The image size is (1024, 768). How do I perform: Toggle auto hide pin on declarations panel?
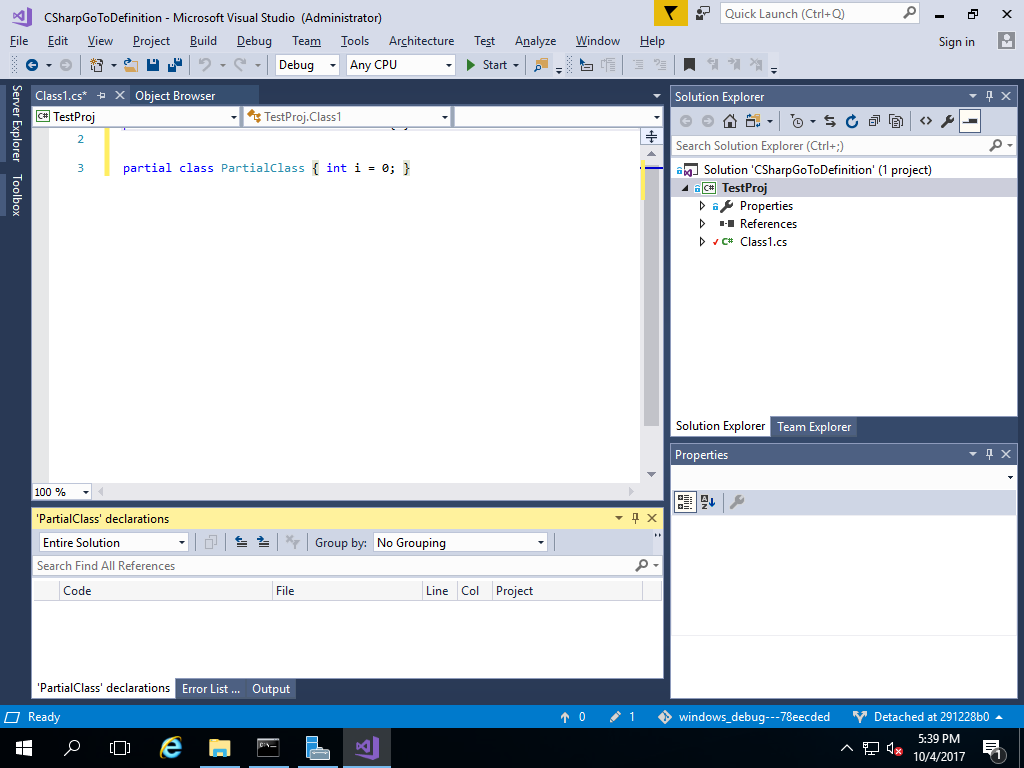[635, 518]
